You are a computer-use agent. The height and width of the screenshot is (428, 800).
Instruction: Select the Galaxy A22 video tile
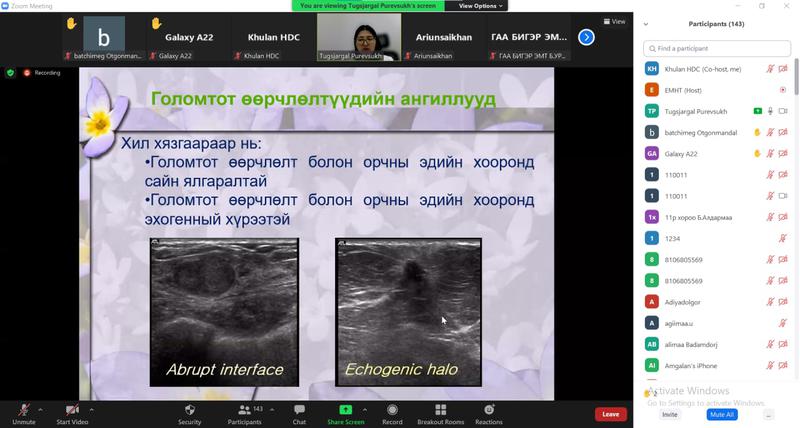coord(189,37)
